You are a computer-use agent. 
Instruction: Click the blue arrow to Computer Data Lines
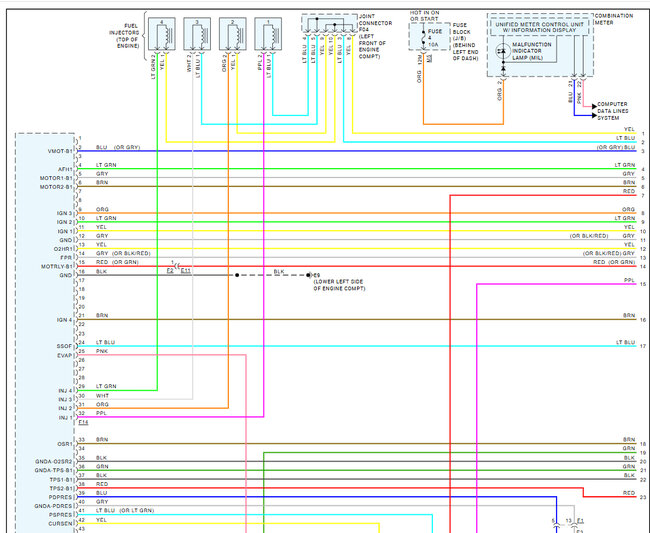tap(594, 115)
